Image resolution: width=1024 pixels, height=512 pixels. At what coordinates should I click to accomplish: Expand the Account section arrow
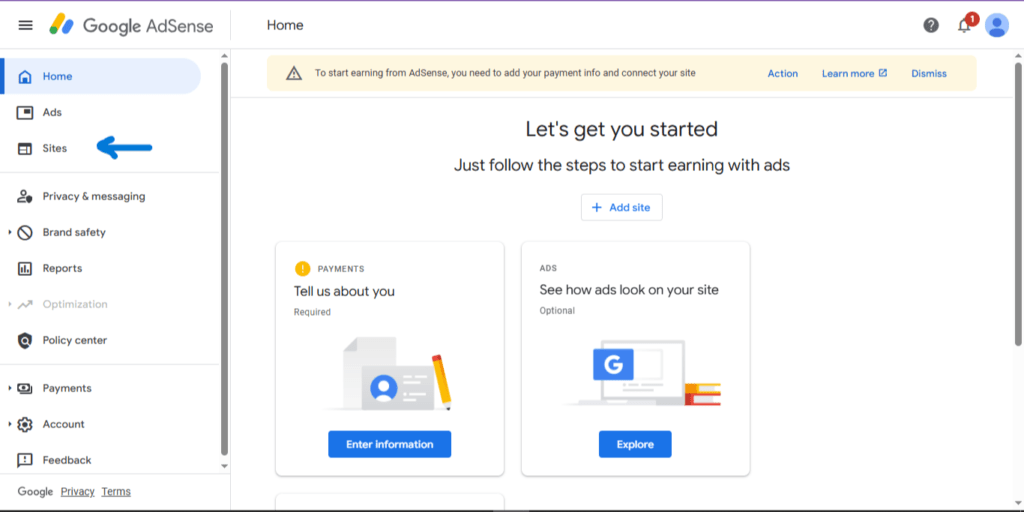tap(10, 424)
